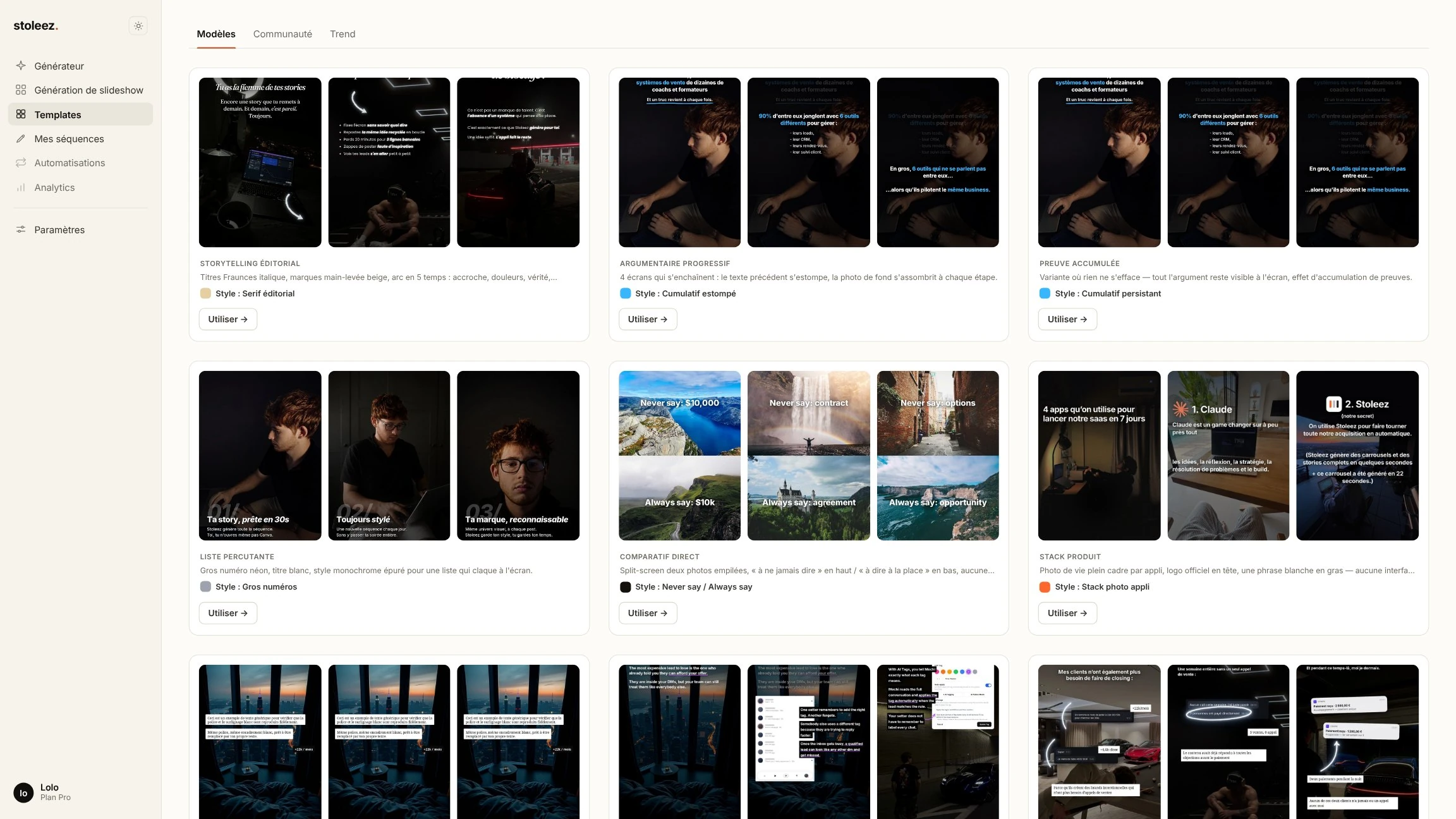Open the 'Ta marque, reconnaissable' thumbnail
The height and width of the screenshot is (819, 1456).
(518, 455)
